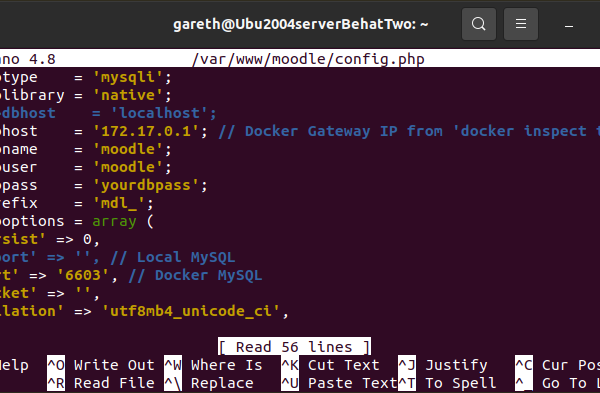Click the 'mysqli' value

click(128, 77)
